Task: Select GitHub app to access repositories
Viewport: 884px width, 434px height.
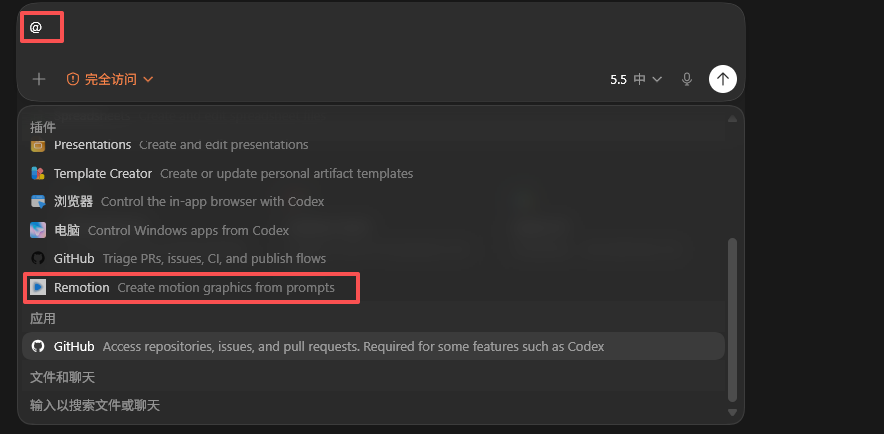Action: coord(373,346)
